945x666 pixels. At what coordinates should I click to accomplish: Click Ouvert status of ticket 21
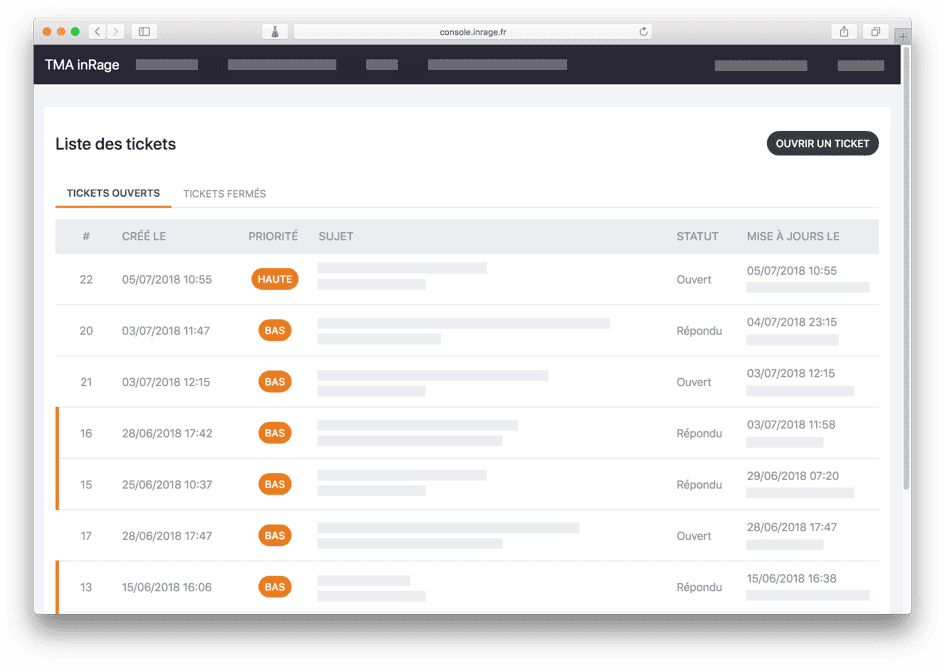point(694,382)
